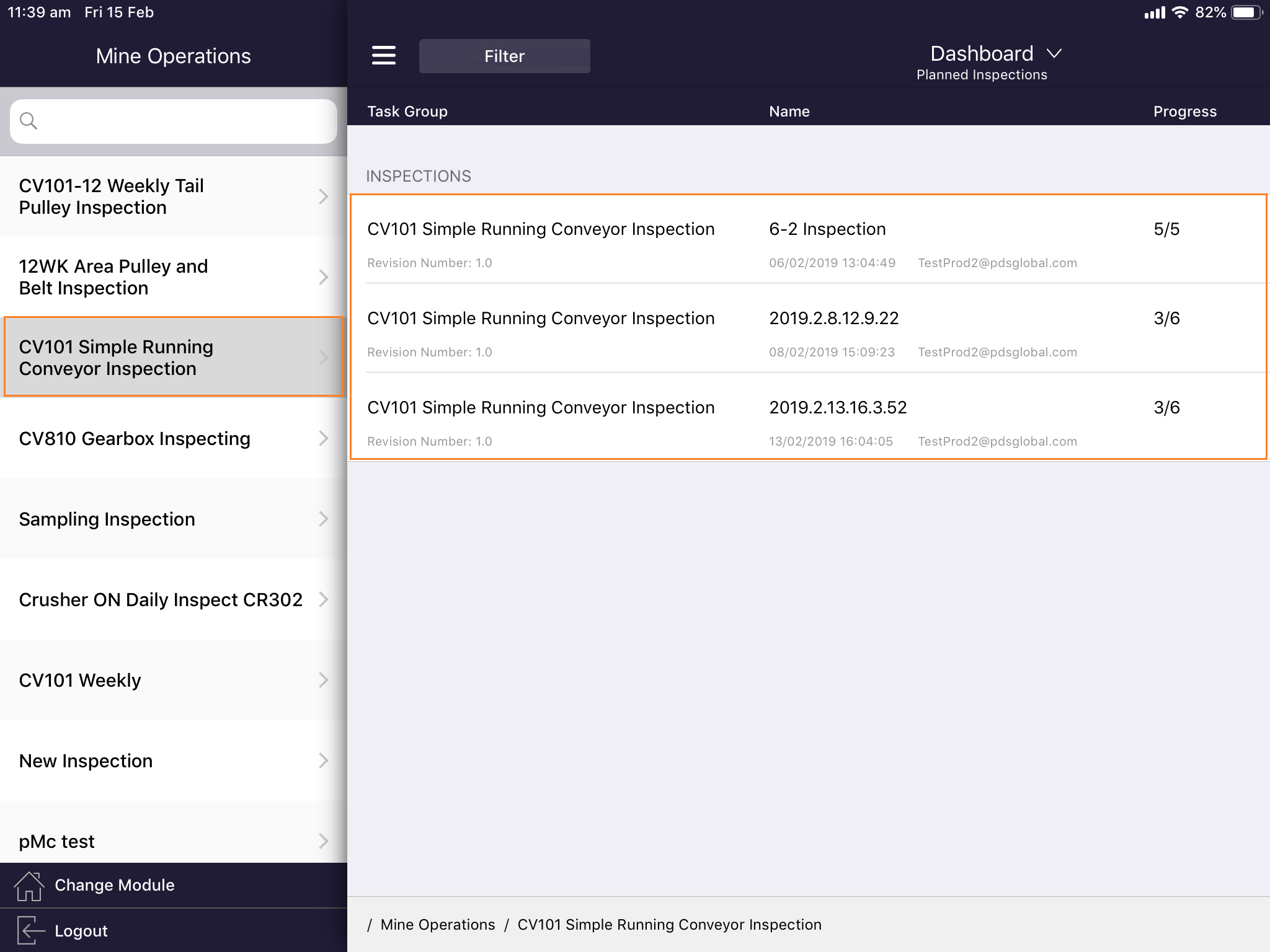Image resolution: width=1270 pixels, height=952 pixels.
Task: Select CV101 Weekly item
Action: (174, 680)
